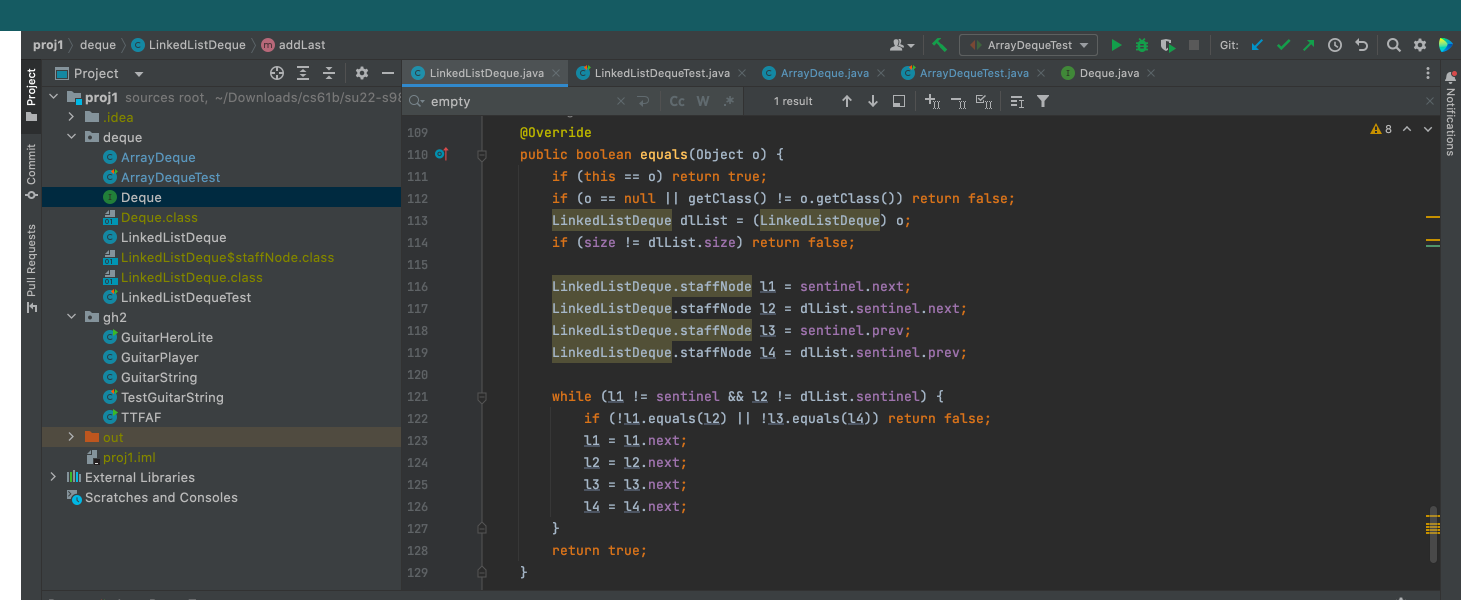Run ArrayDequeTest with the green play icon

pos(1116,45)
